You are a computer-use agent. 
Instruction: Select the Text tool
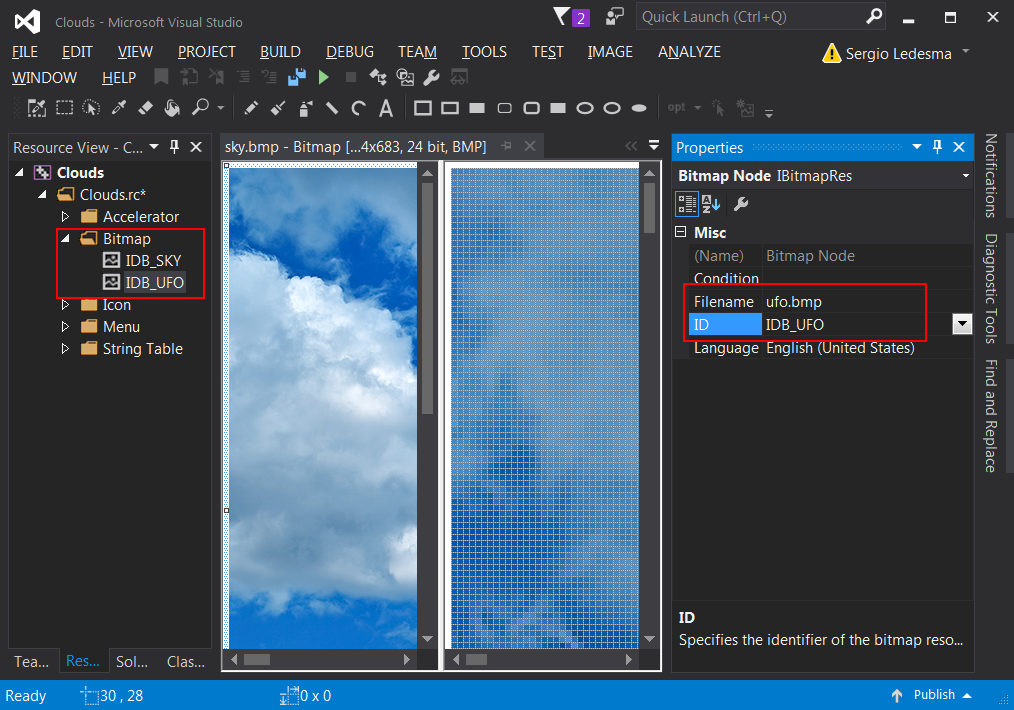pos(386,108)
